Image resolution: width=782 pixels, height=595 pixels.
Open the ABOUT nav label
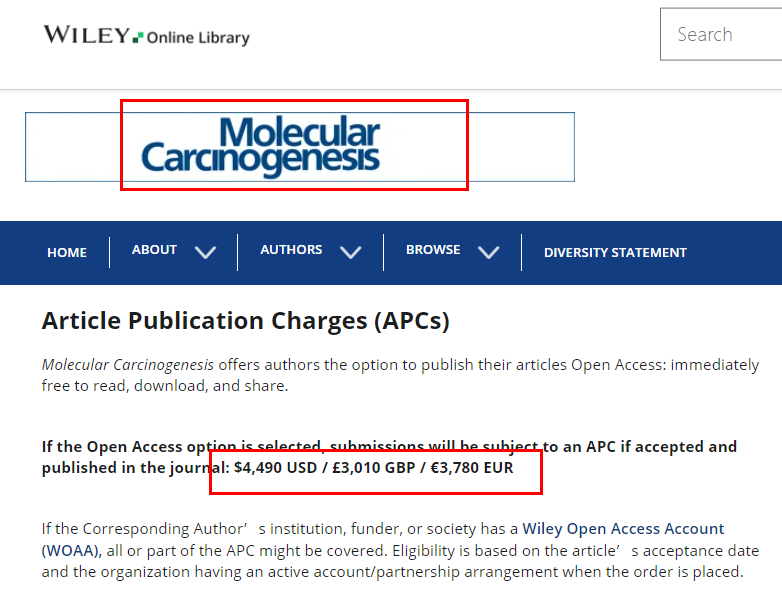154,250
